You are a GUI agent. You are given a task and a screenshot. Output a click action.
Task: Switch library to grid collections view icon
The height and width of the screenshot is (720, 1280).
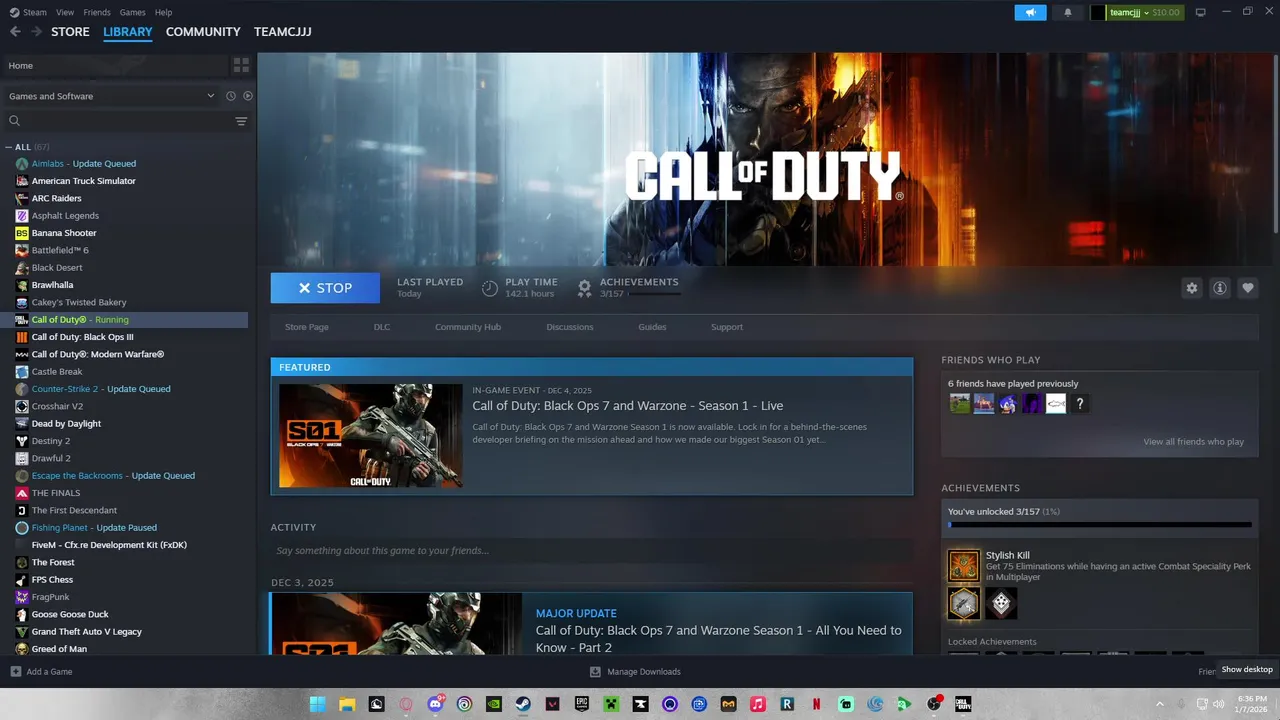tap(241, 65)
